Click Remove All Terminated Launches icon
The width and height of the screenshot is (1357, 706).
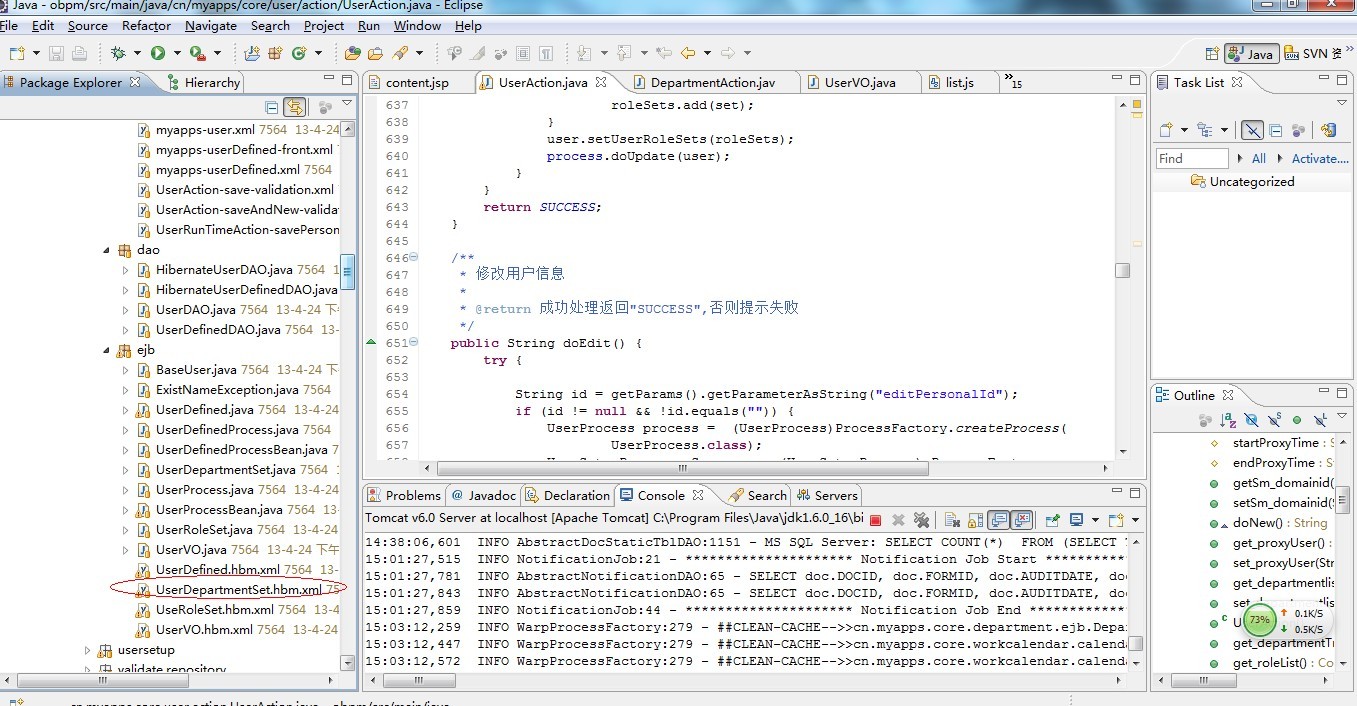(922, 520)
